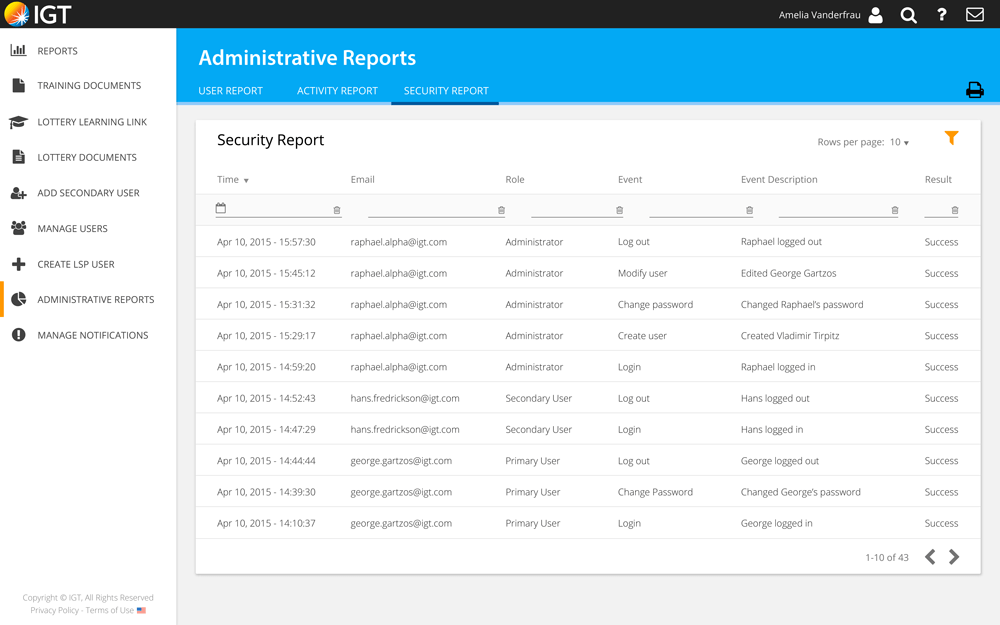Click the Privacy Policy link
1000x625 pixels.
[x=54, y=610]
